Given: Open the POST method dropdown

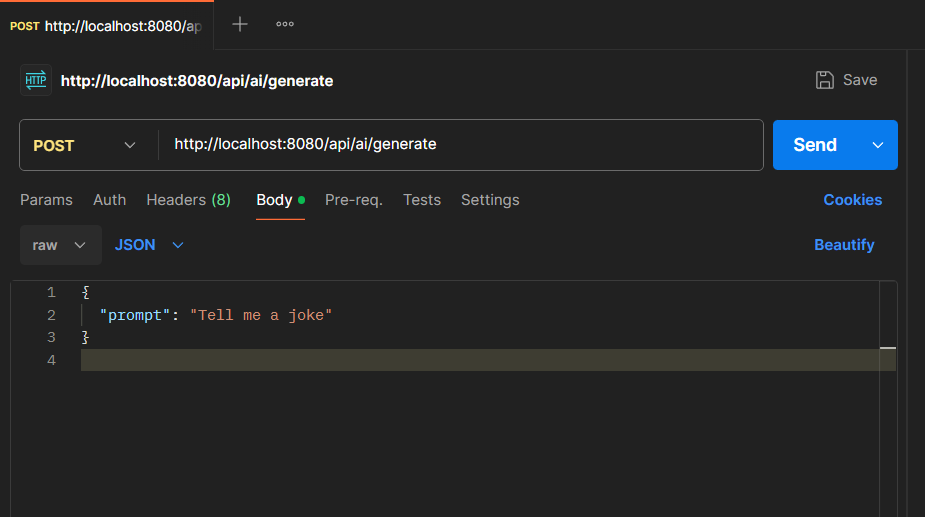Looking at the screenshot, I should [86, 145].
